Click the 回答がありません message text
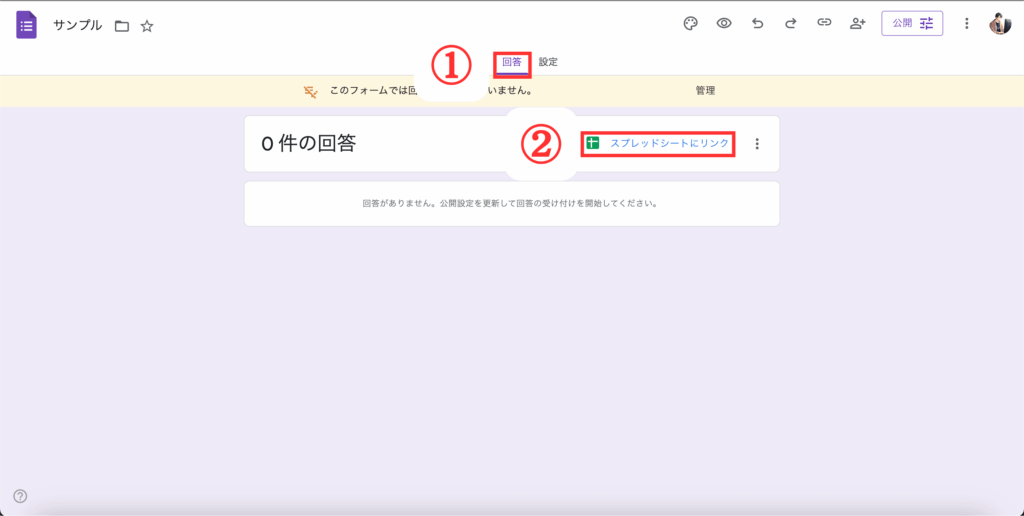The height and width of the screenshot is (516, 1024). 509,203
